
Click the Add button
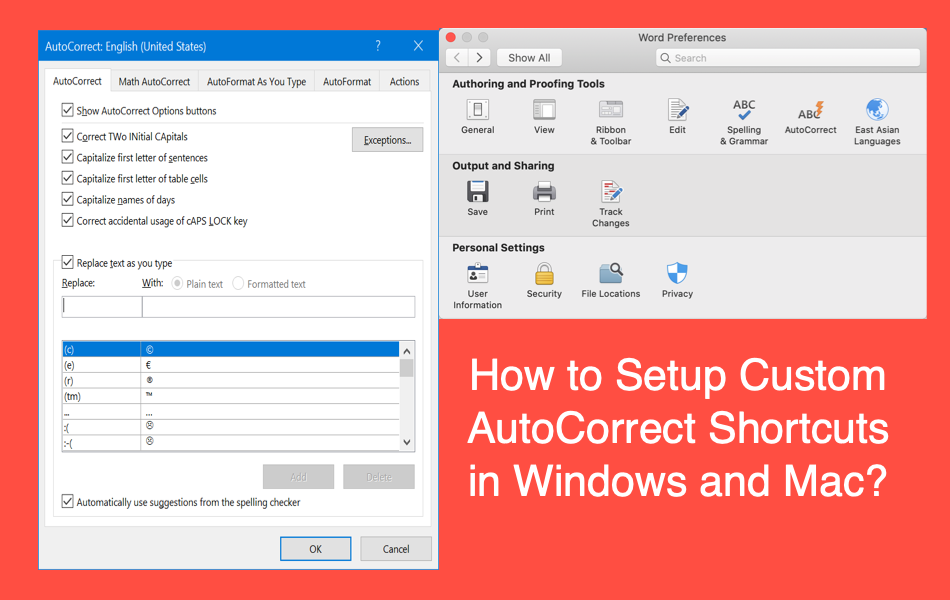pos(298,477)
